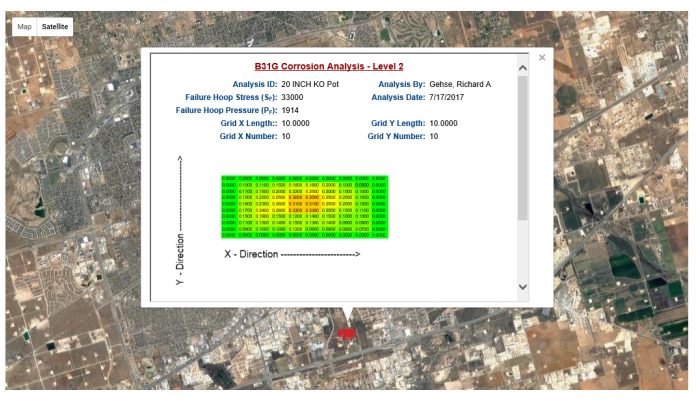Open the B31G Corrosion Analysis title link

[x=334, y=66]
